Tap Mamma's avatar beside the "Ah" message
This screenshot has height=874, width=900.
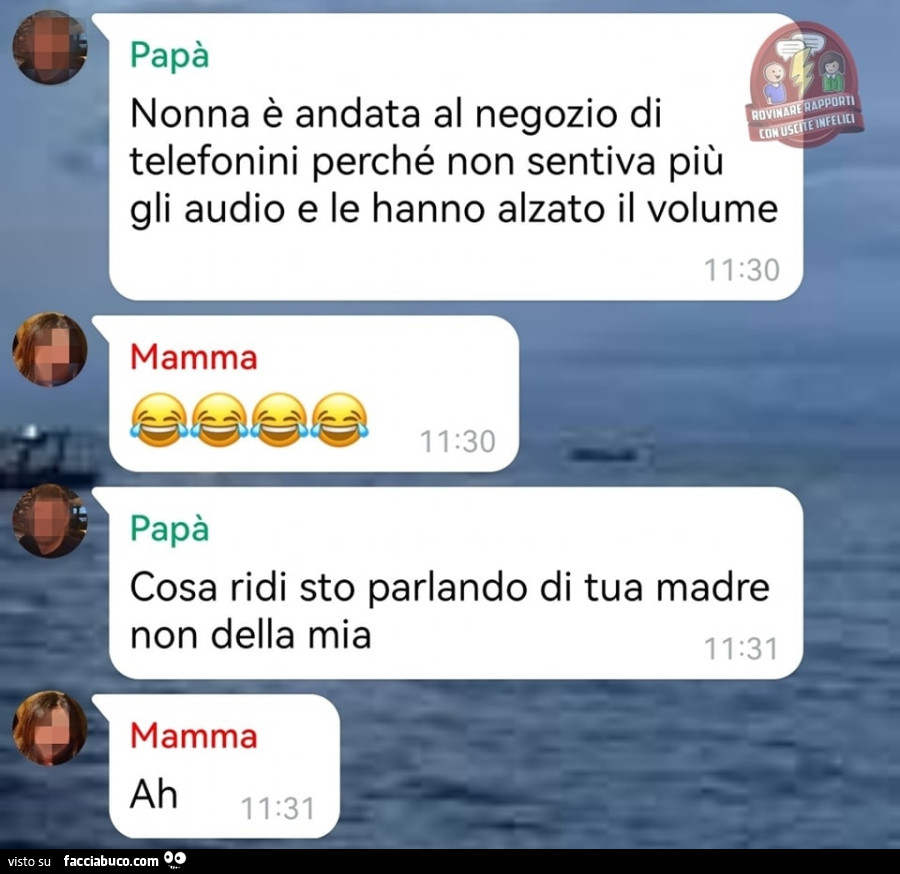(x=50, y=728)
